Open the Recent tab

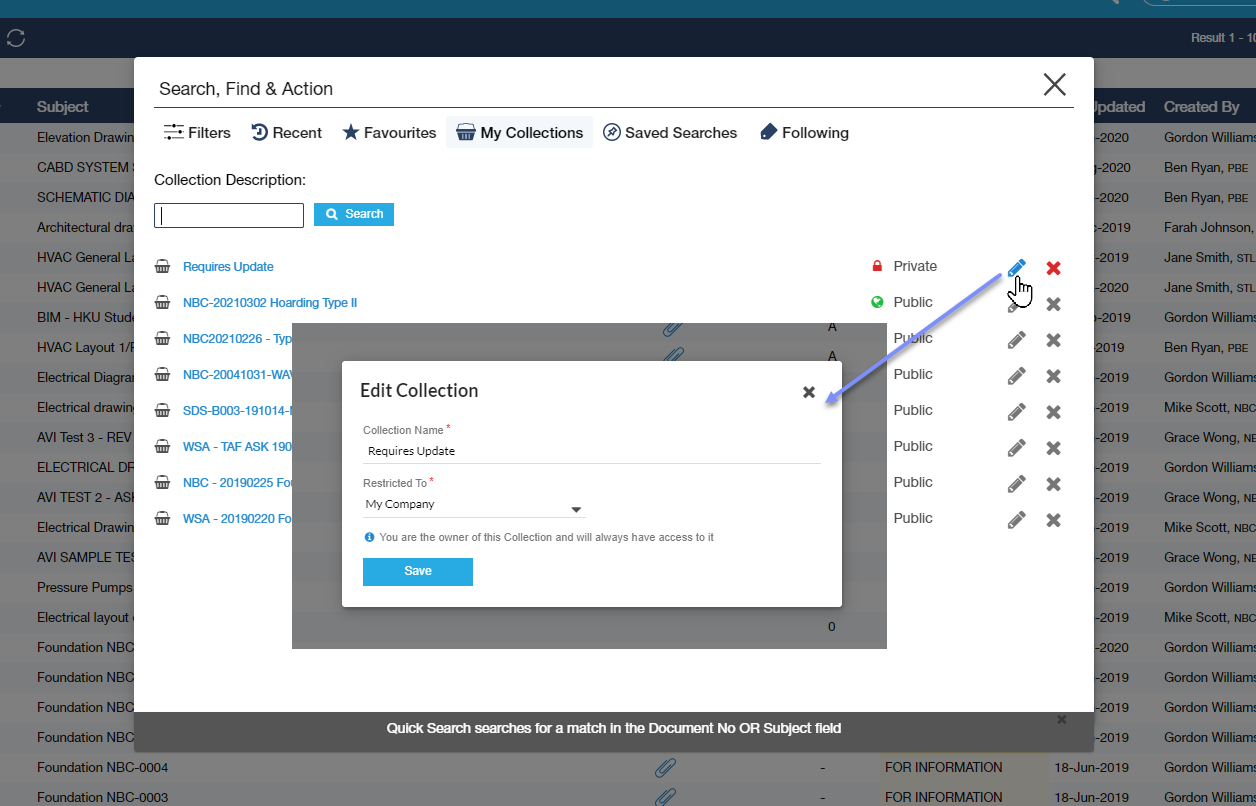[x=286, y=133]
